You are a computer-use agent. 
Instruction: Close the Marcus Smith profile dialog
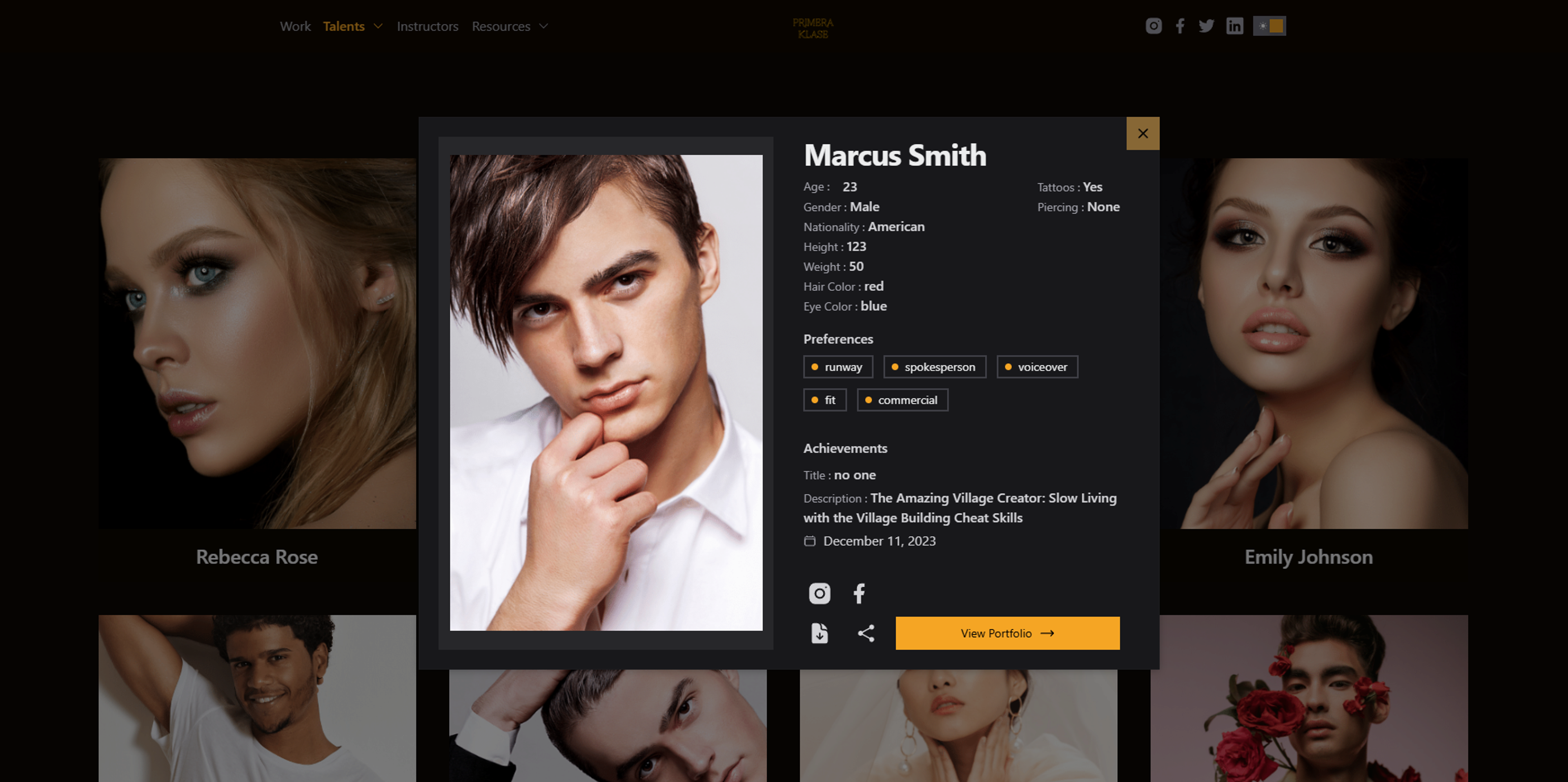point(1143,133)
